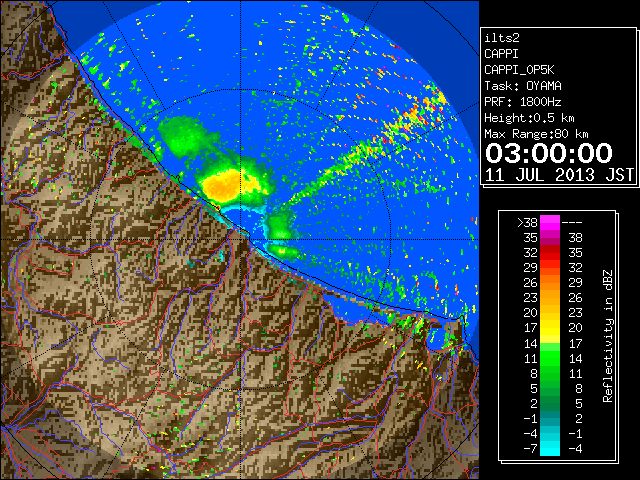
Task: Select the 'Task: OYAMA' line
Action: coord(523,86)
